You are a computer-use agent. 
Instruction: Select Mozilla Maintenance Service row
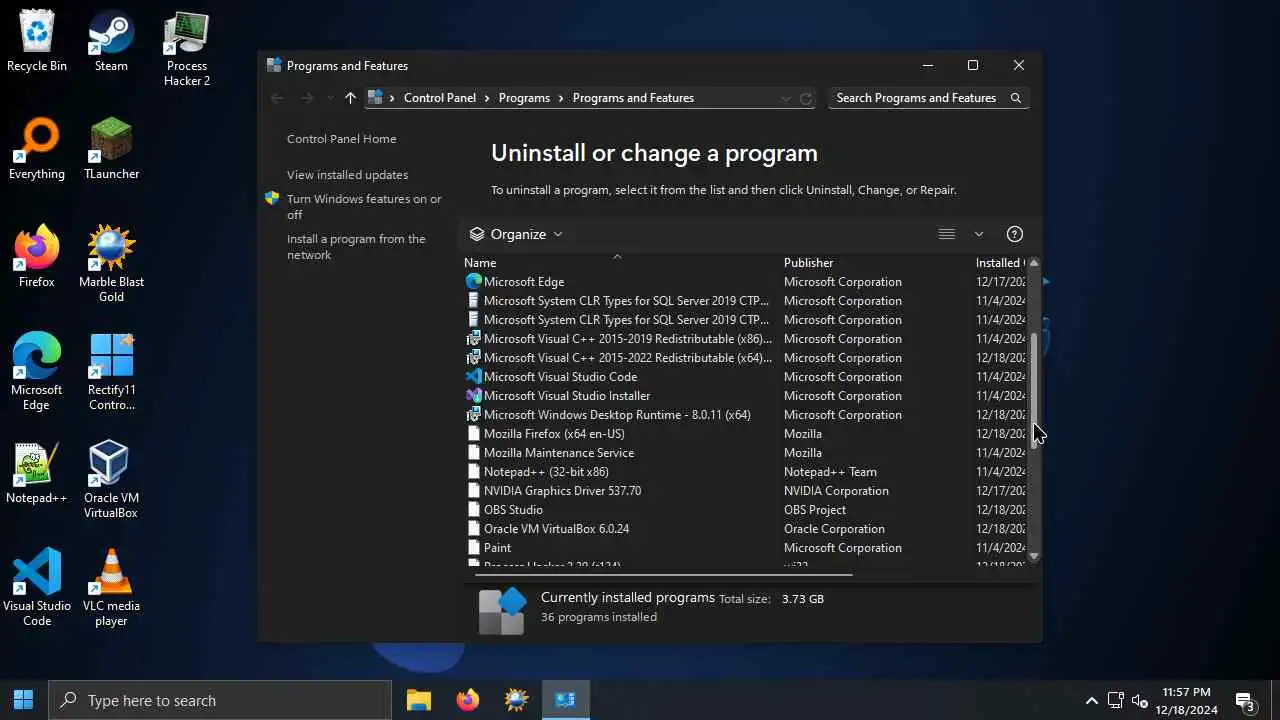[x=744, y=453]
